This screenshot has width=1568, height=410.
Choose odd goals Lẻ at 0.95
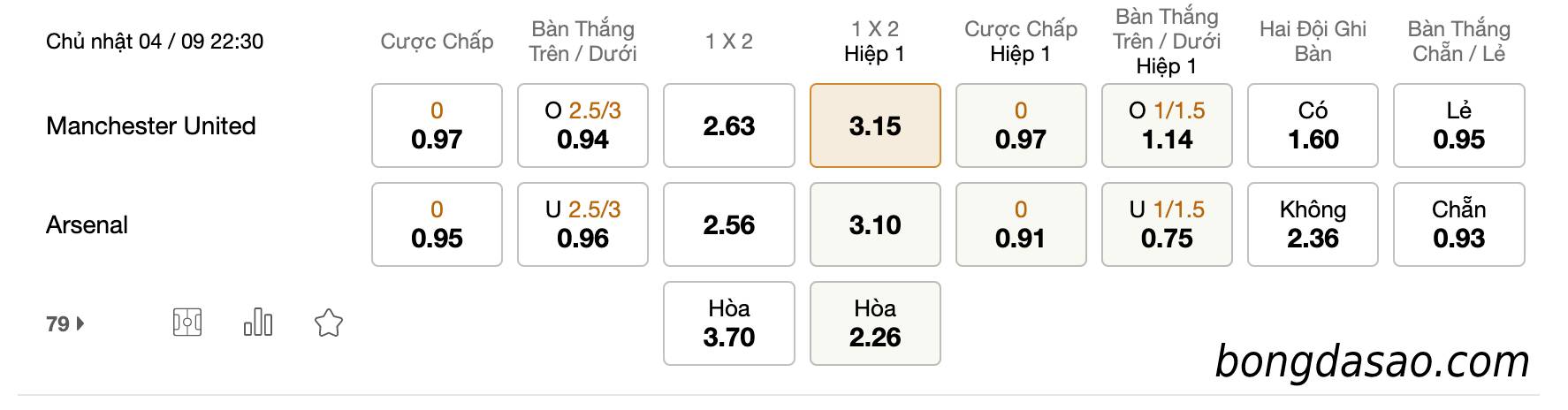tap(1459, 125)
